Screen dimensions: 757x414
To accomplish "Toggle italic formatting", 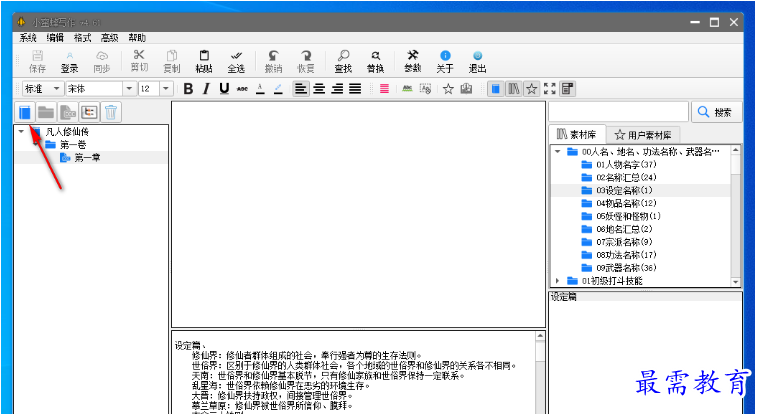I will coord(206,89).
